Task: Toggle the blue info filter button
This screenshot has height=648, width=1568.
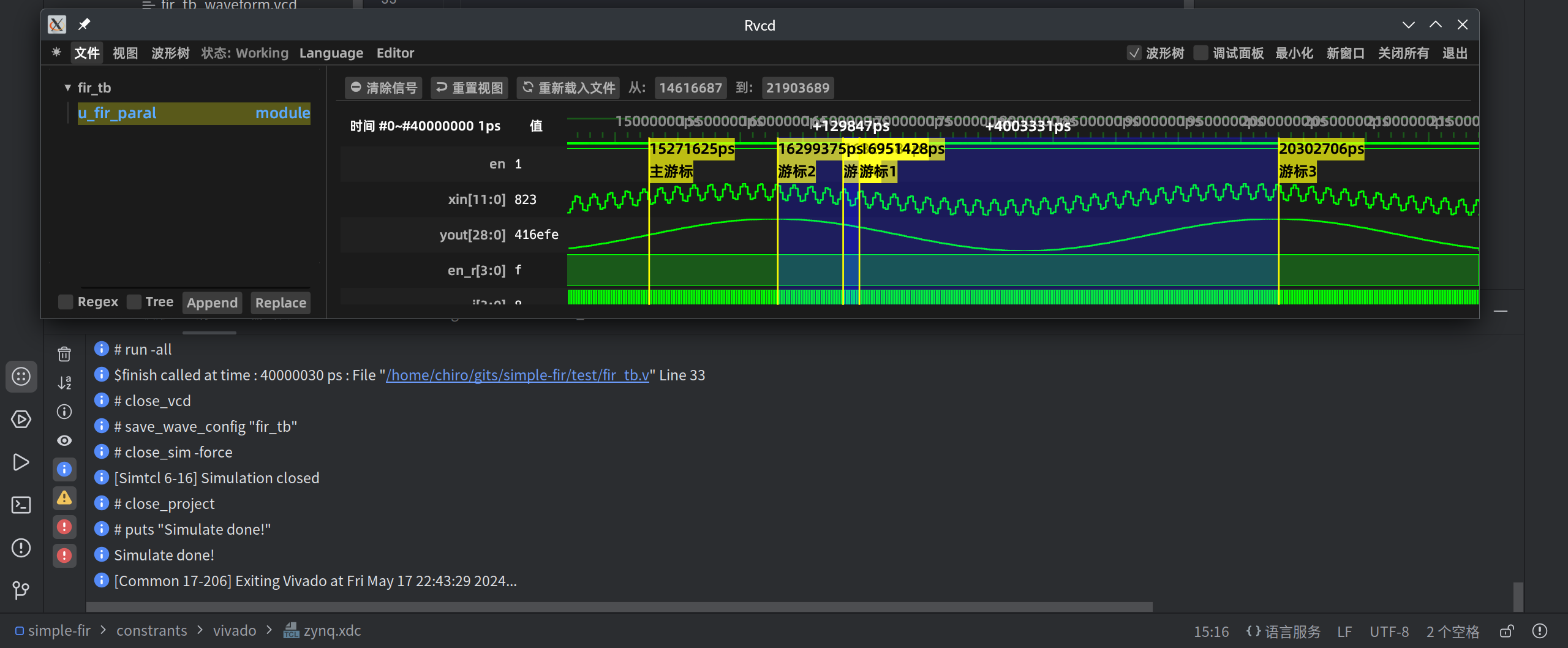Action: [64, 470]
